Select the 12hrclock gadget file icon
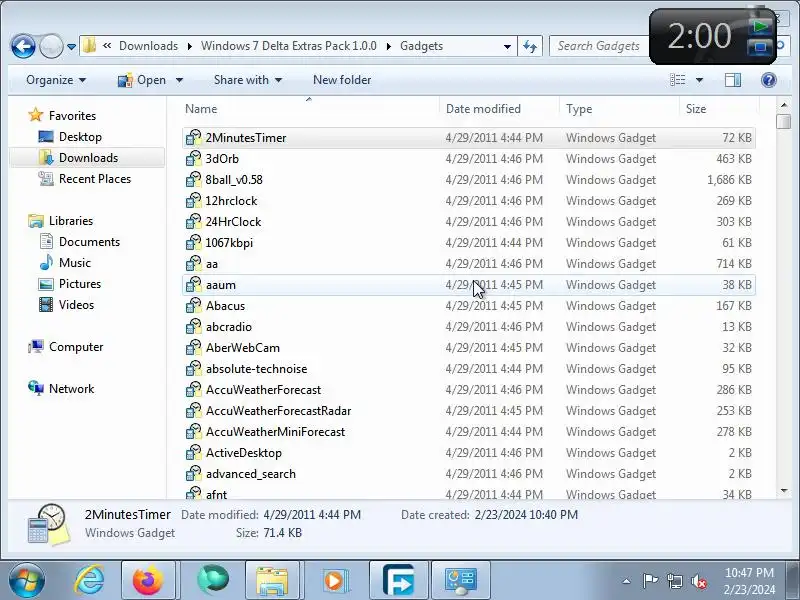Screen dimensions: 800x600 (193, 201)
